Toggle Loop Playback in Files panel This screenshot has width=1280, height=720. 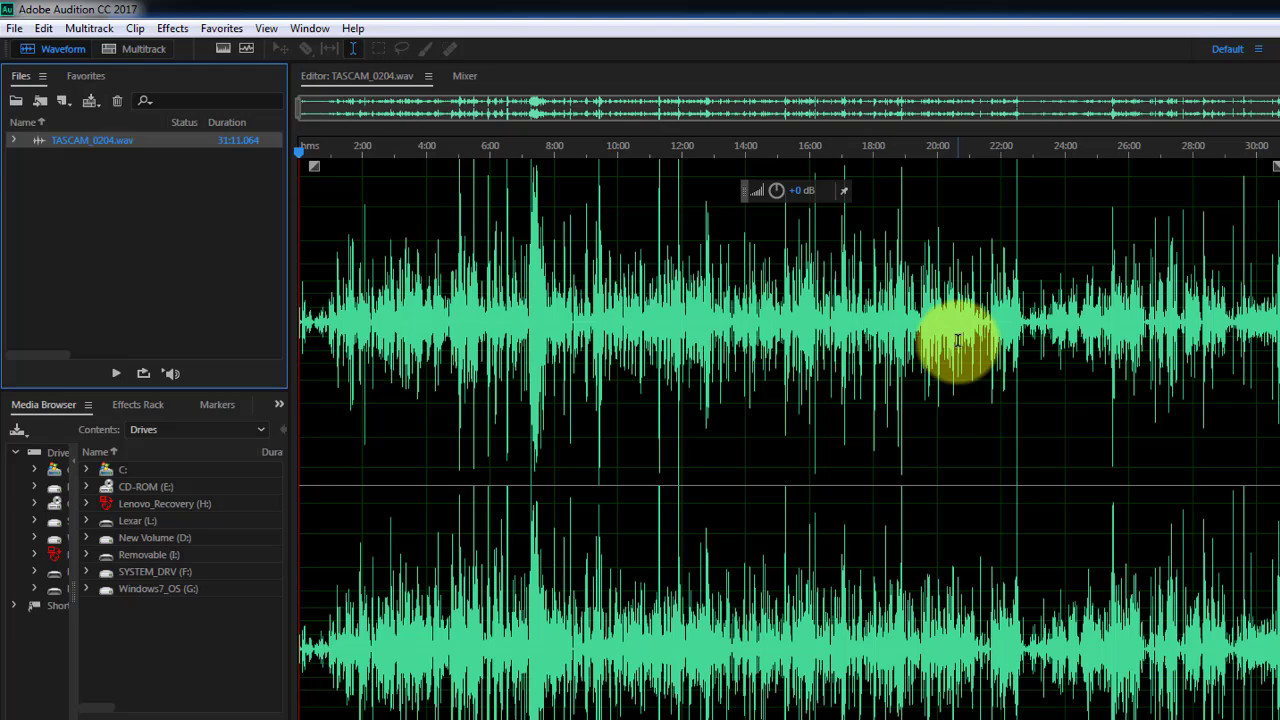pos(143,373)
